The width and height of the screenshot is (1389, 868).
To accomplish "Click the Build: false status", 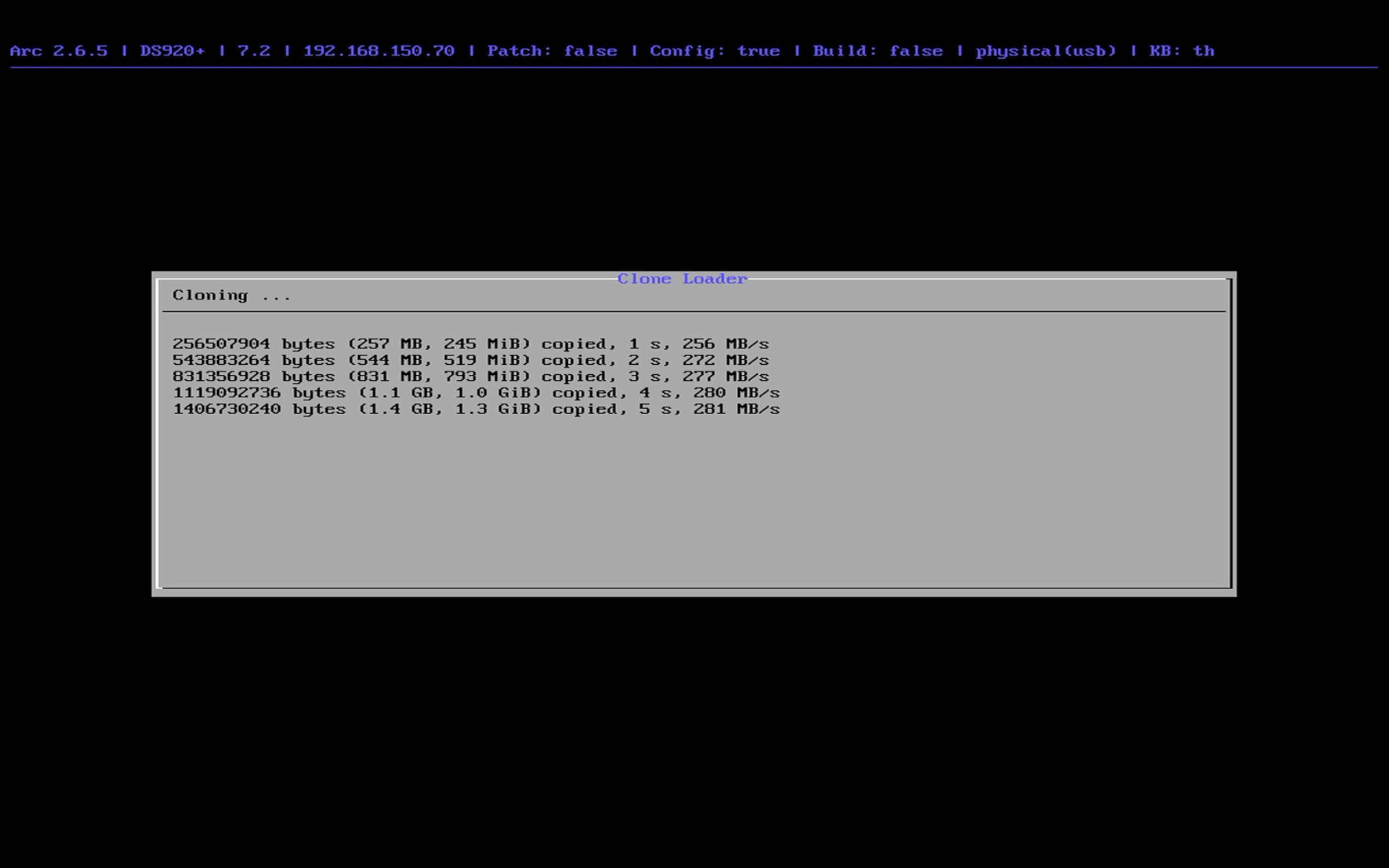I will (878, 51).
